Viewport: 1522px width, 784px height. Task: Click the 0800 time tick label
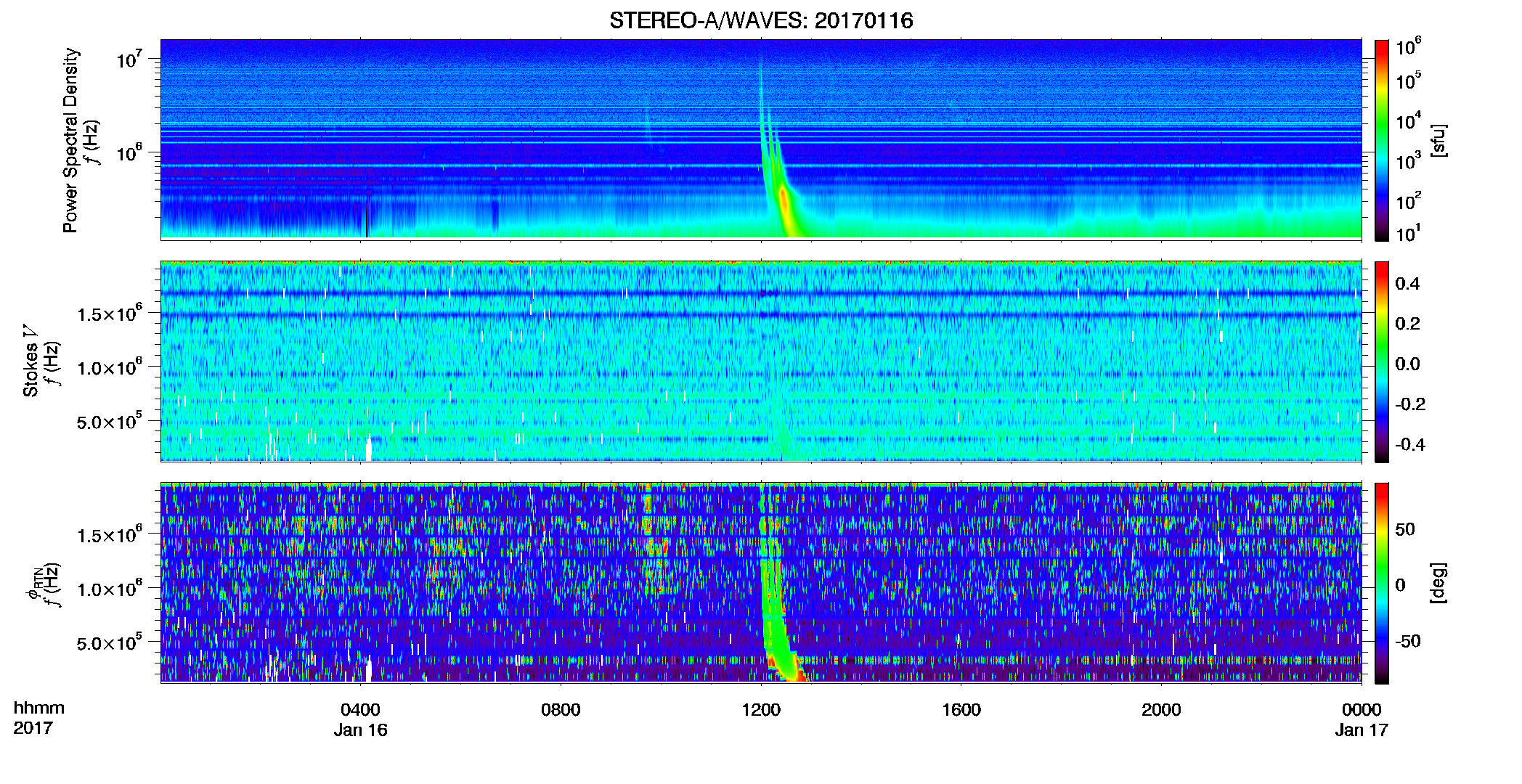561,709
